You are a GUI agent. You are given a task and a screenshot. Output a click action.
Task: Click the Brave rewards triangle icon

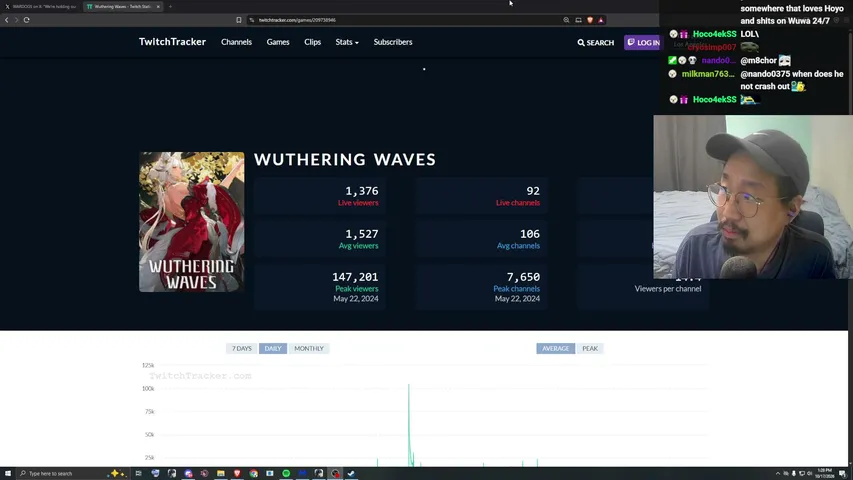coord(601,20)
